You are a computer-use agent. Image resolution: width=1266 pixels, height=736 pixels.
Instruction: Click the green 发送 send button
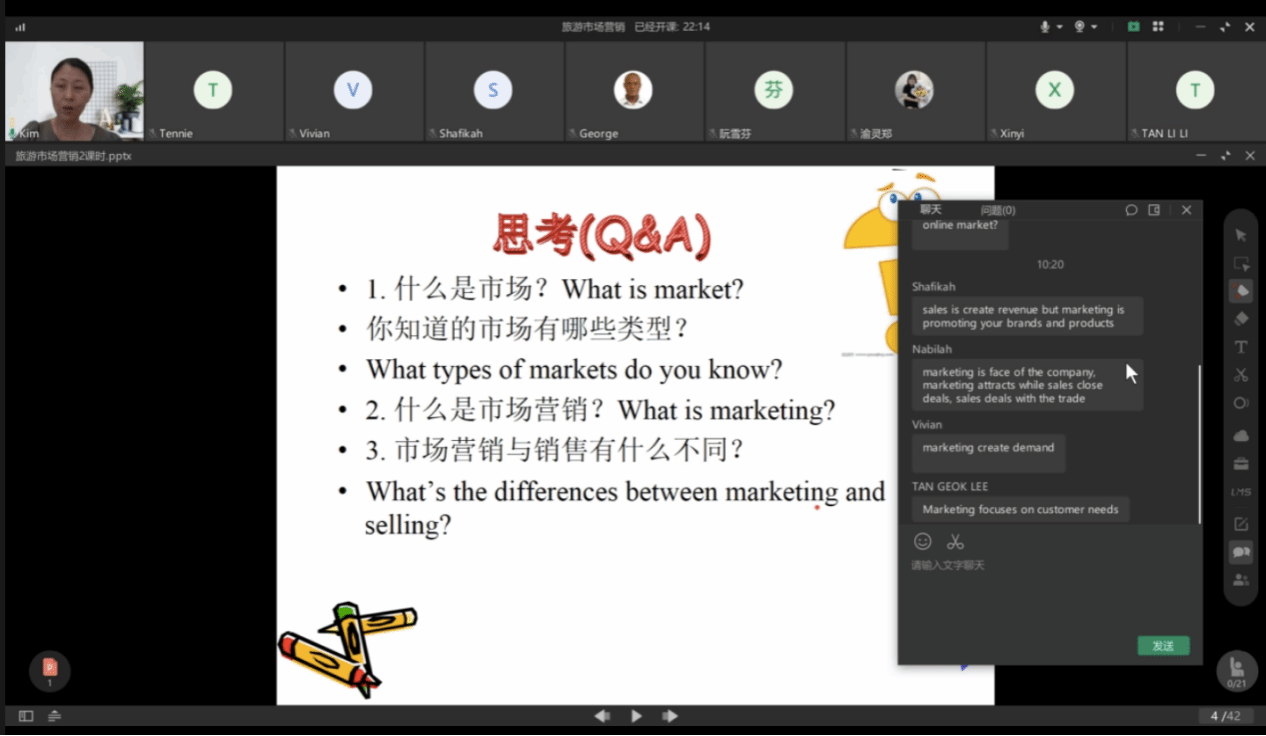tap(1163, 646)
